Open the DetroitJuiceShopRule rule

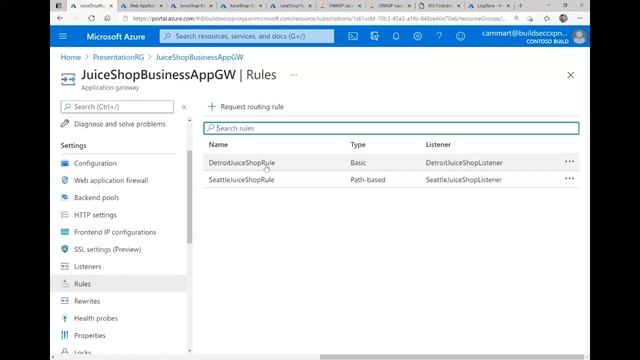(242, 162)
